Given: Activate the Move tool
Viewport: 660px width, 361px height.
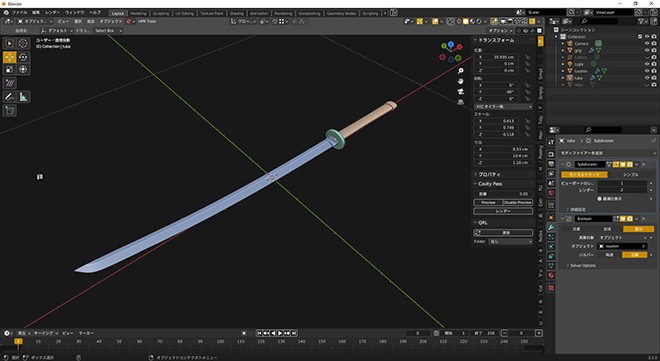Looking at the screenshot, I should click(x=9, y=57).
